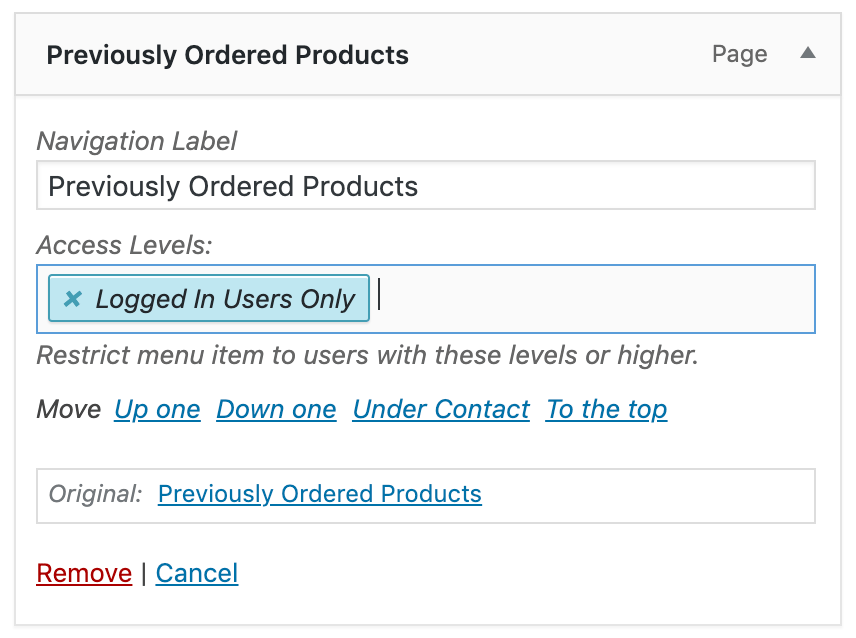Viewport: 856px width, 638px height.
Task: Click the Original label in the box
Action: [96, 494]
